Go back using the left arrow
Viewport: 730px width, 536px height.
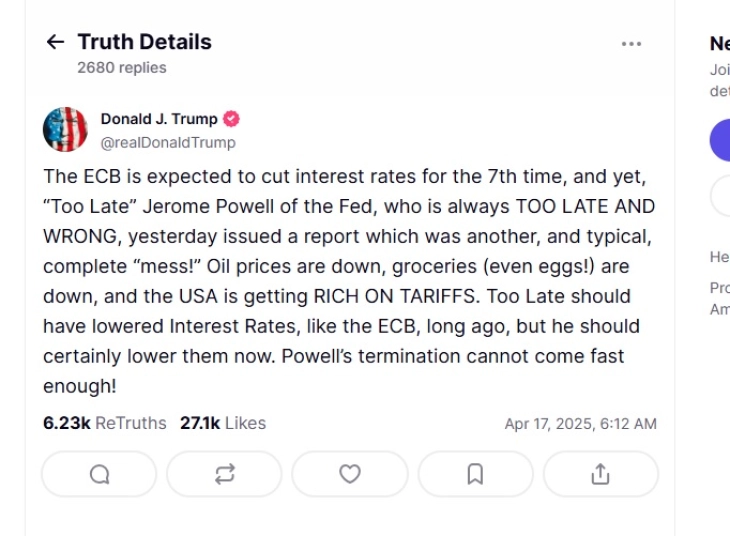[55, 42]
